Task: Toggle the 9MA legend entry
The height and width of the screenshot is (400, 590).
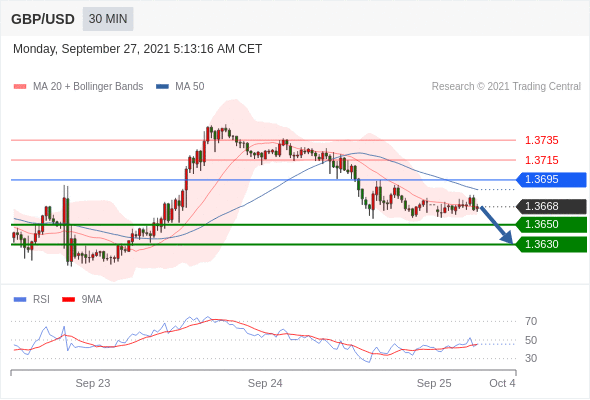Action: 82,300
